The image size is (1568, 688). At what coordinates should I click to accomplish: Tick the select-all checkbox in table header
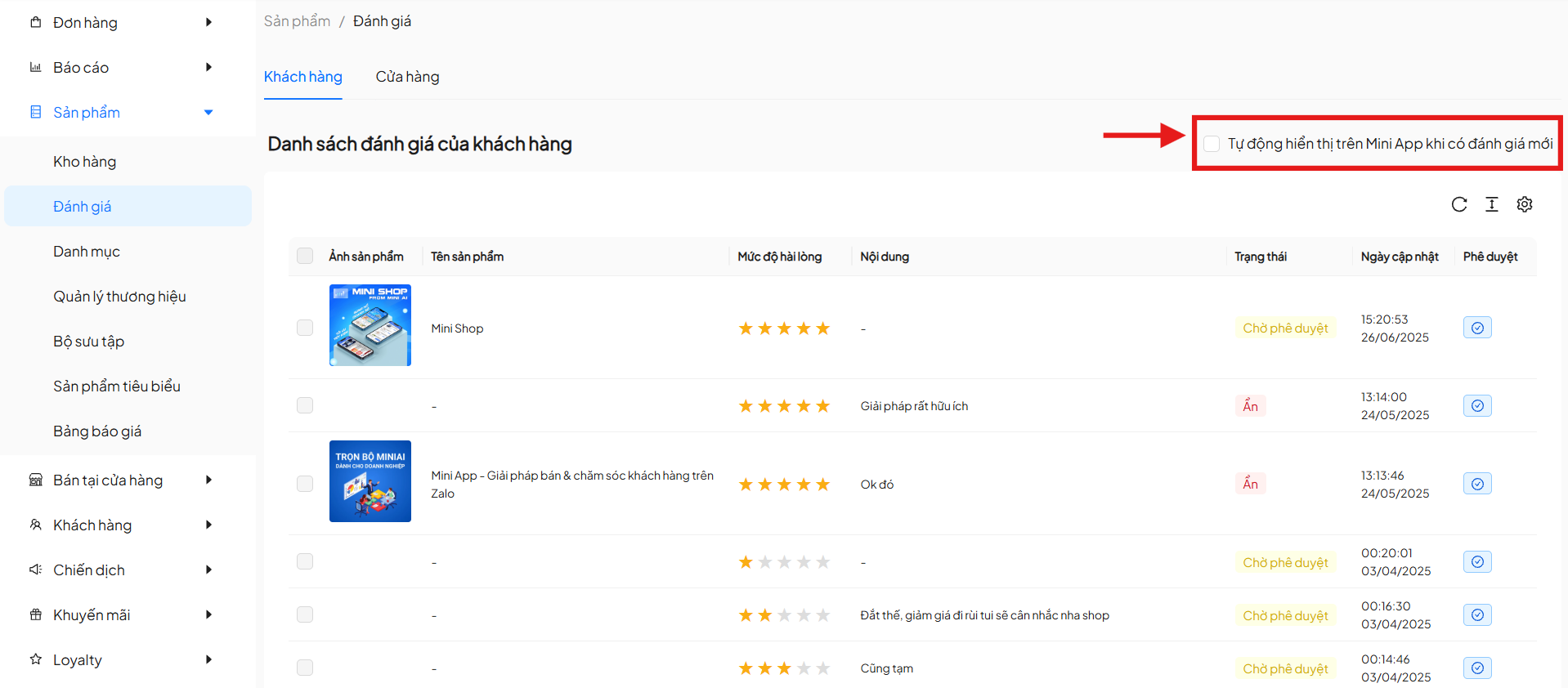coord(305,256)
